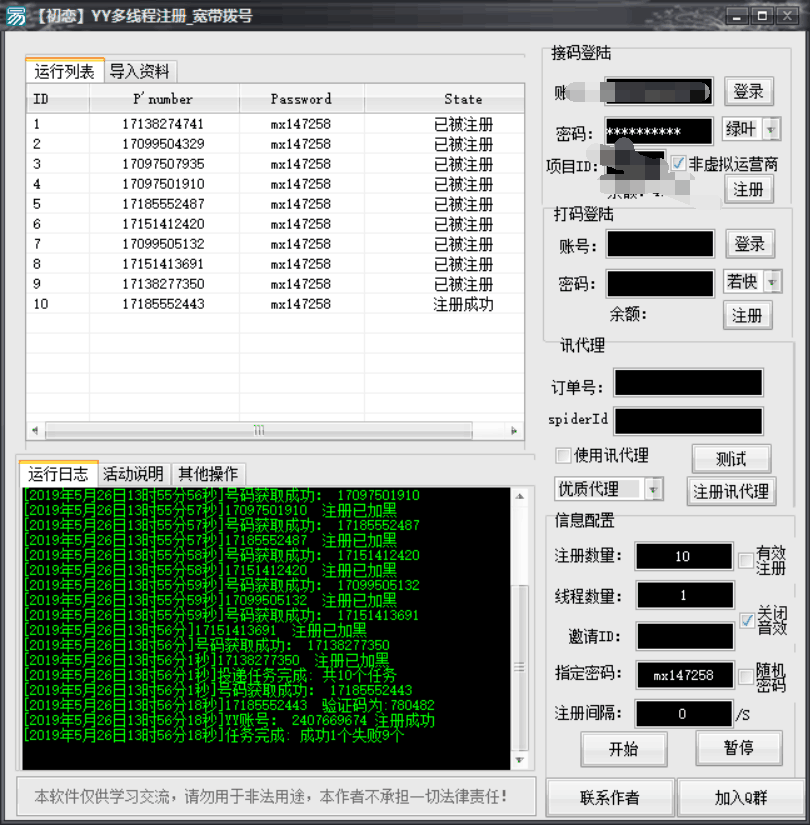
Task: Open the 活动说明 tab
Action: tap(133, 474)
